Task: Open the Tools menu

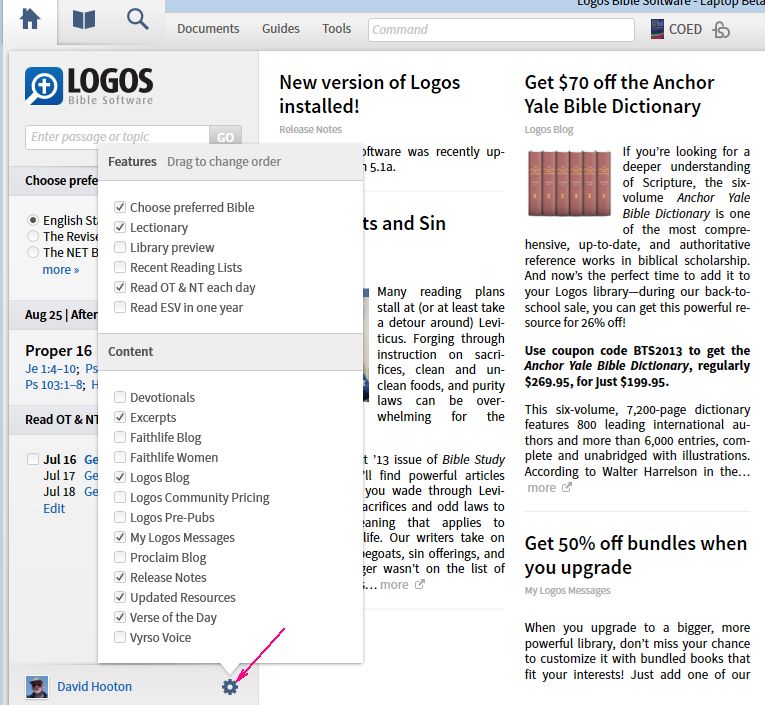Action: 336,29
